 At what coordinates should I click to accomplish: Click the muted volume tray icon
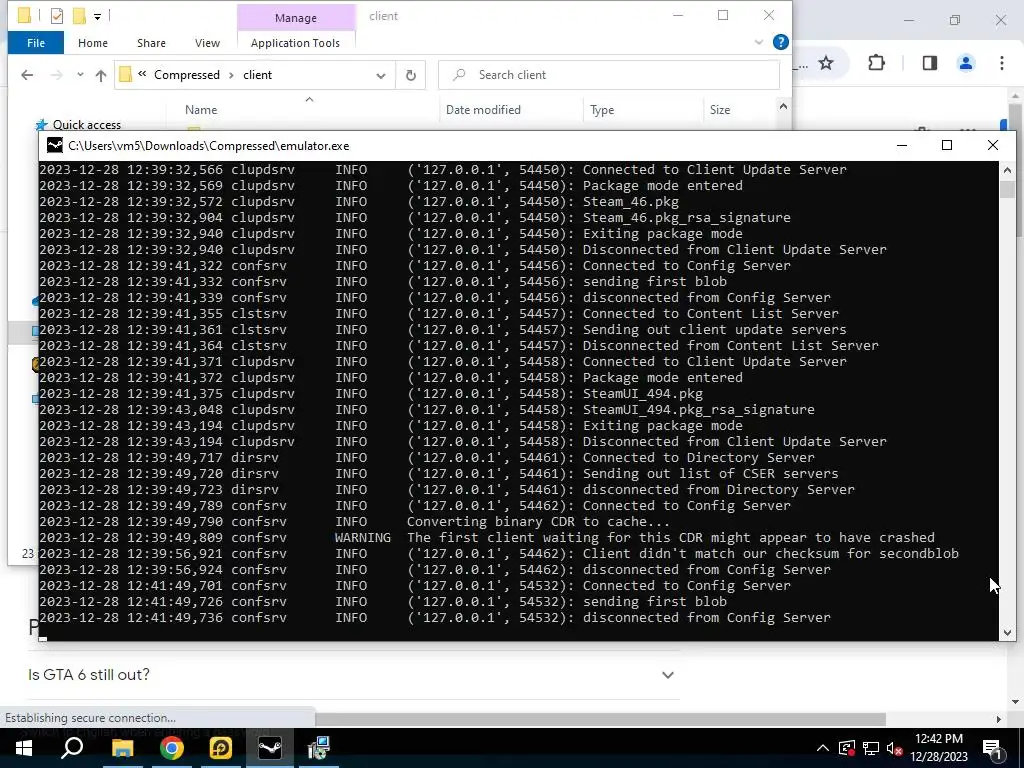click(894, 748)
